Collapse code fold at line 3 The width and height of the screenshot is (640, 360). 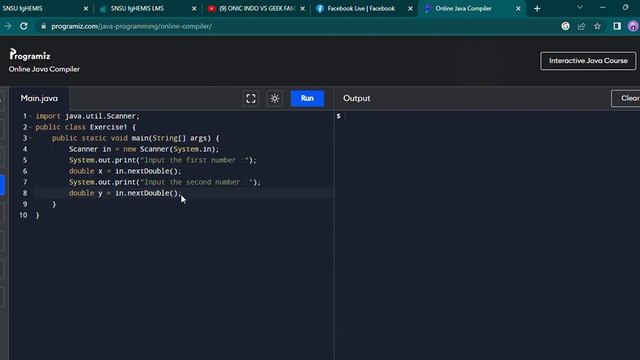tap(30, 138)
